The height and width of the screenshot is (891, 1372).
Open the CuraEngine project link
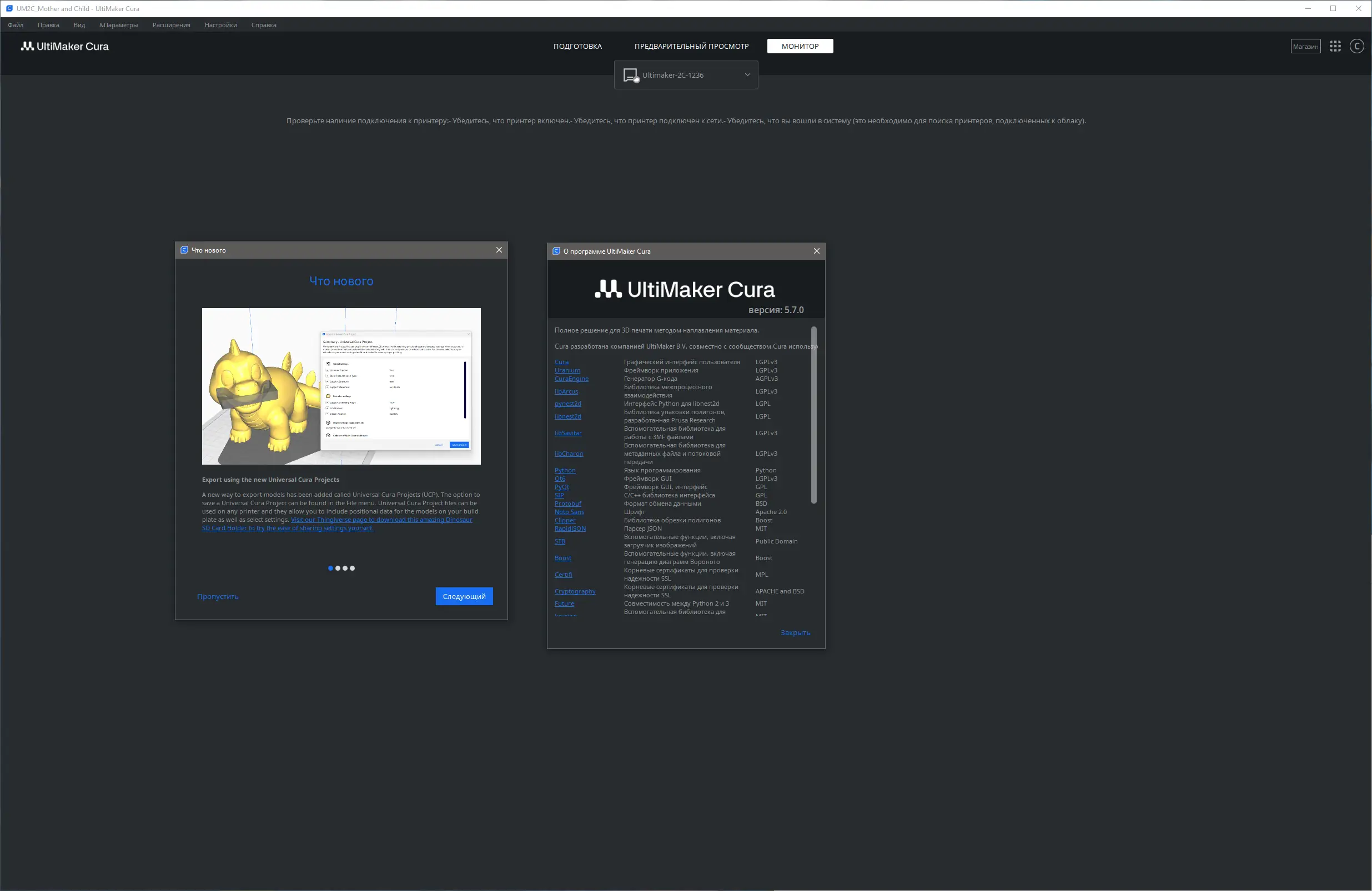point(571,379)
